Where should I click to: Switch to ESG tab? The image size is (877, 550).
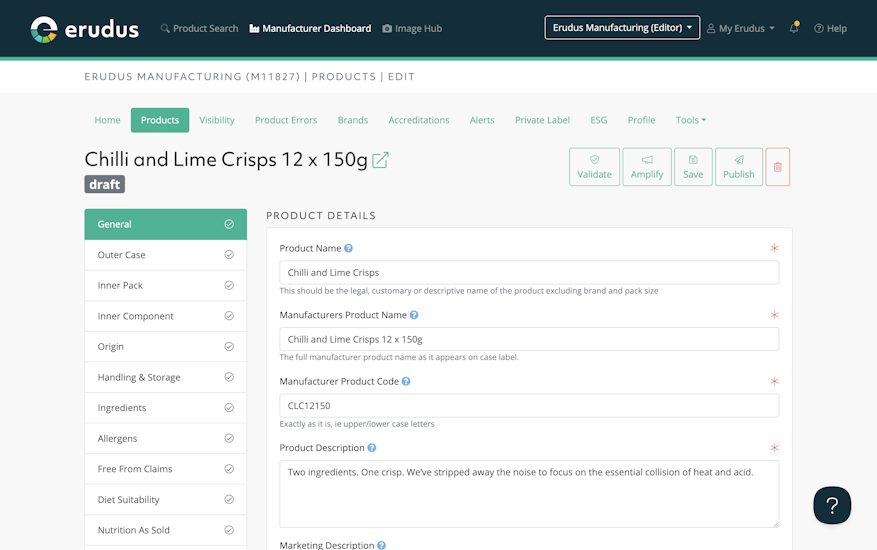(x=598, y=120)
